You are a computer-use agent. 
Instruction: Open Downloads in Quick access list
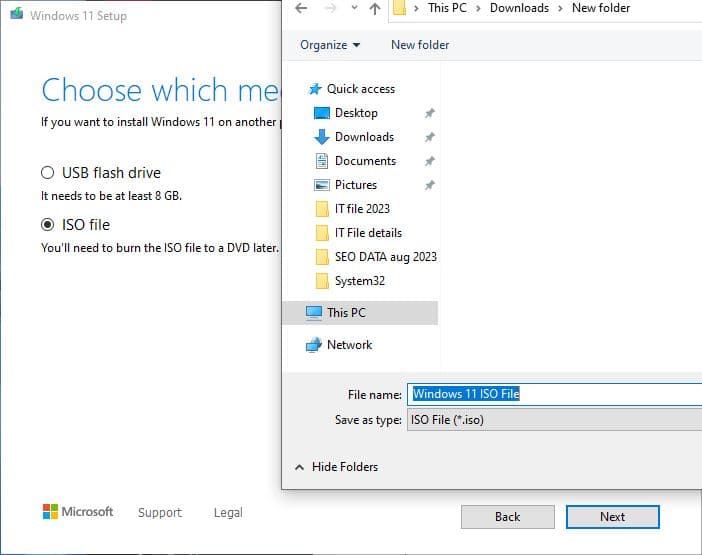coord(364,137)
